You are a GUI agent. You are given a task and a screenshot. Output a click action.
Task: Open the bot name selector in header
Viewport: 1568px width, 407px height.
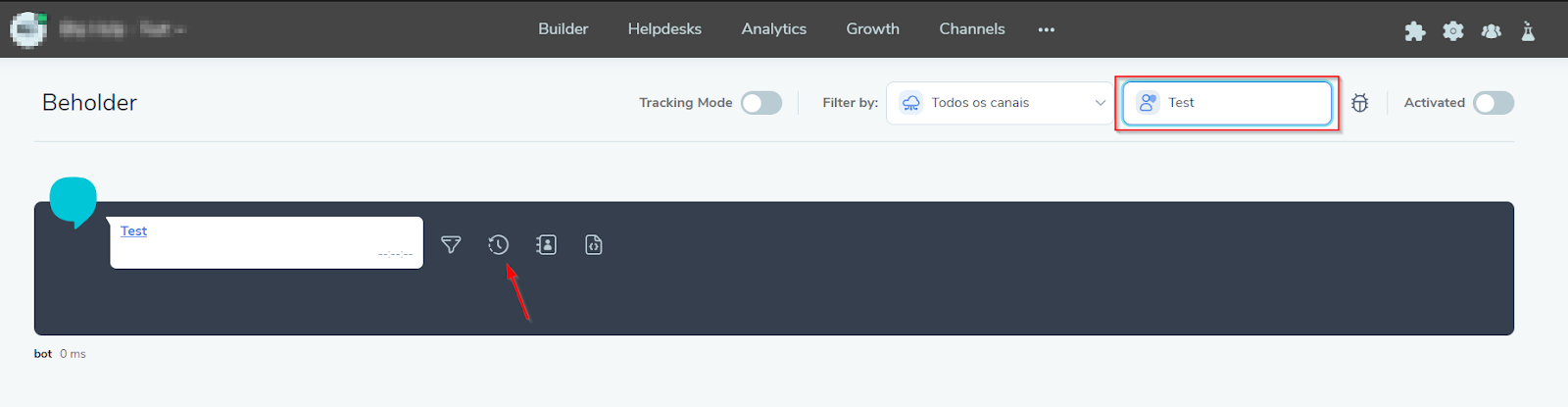click(x=122, y=29)
